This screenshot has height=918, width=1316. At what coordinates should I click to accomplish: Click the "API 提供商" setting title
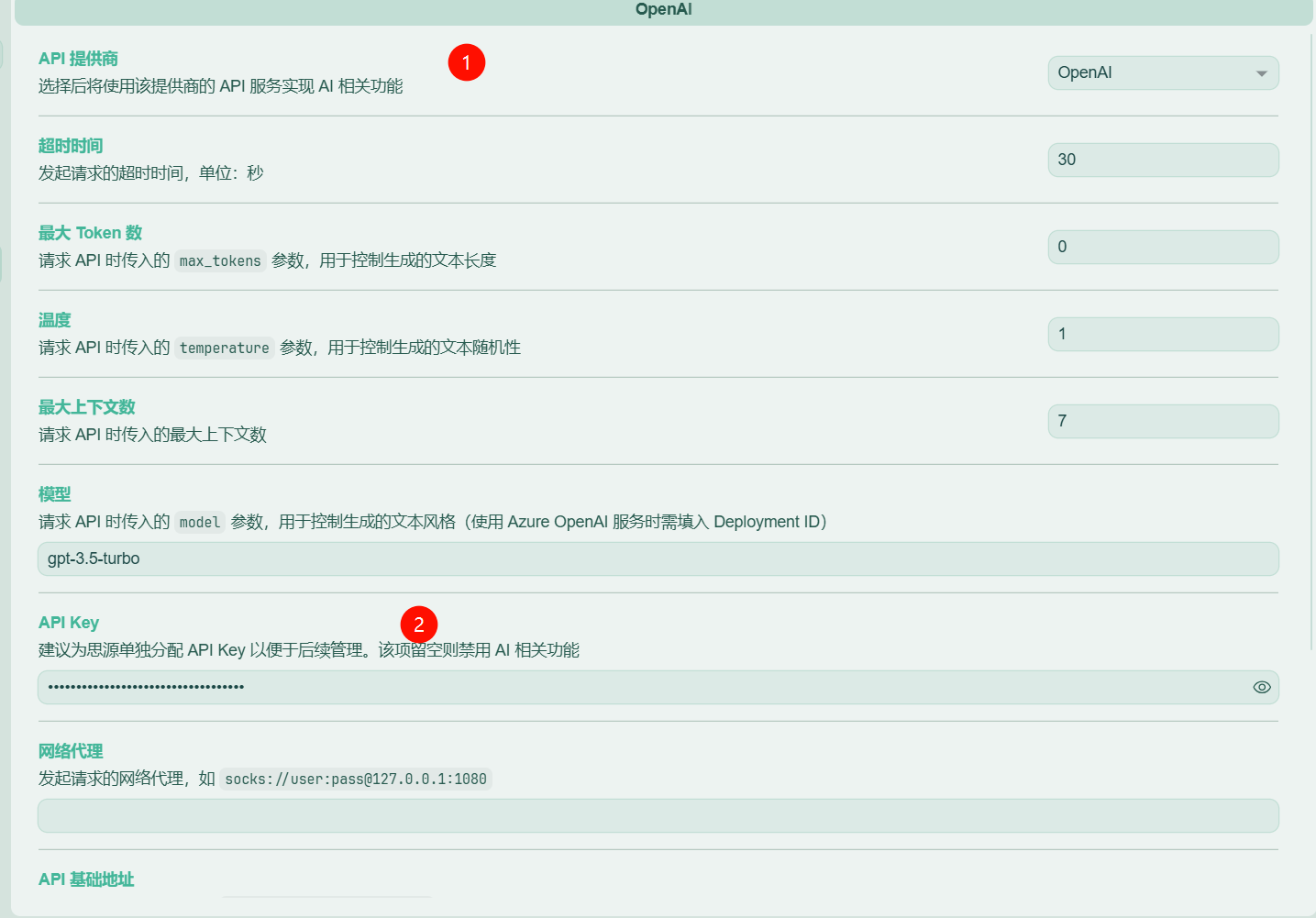click(78, 59)
